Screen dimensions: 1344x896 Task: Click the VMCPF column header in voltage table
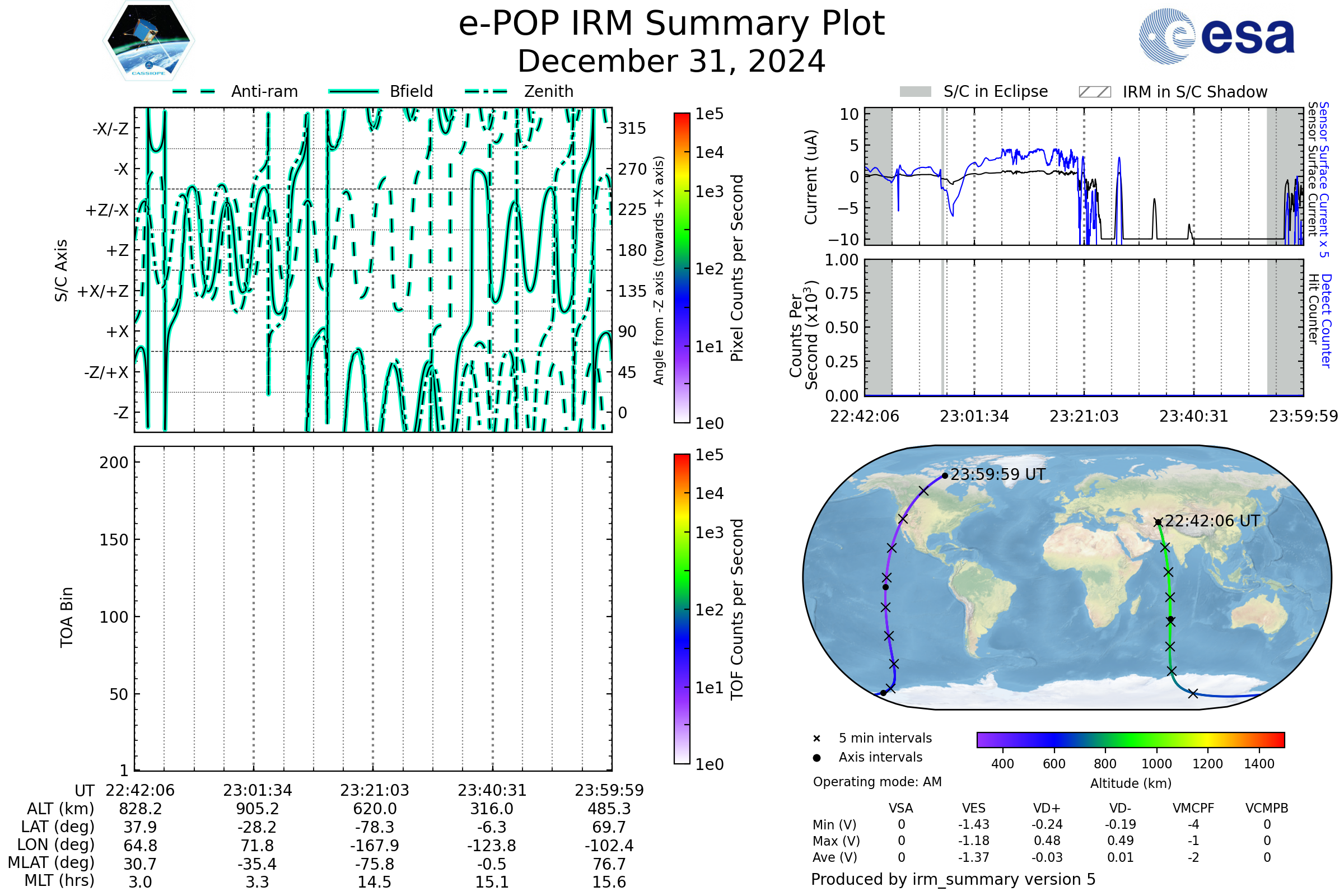point(1193,808)
